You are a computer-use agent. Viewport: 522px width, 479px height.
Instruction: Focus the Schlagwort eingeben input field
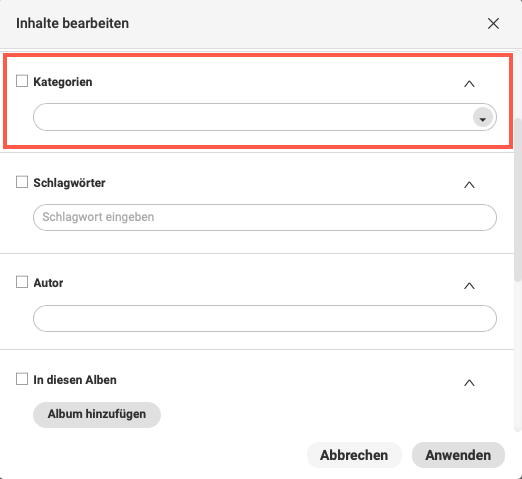265,217
